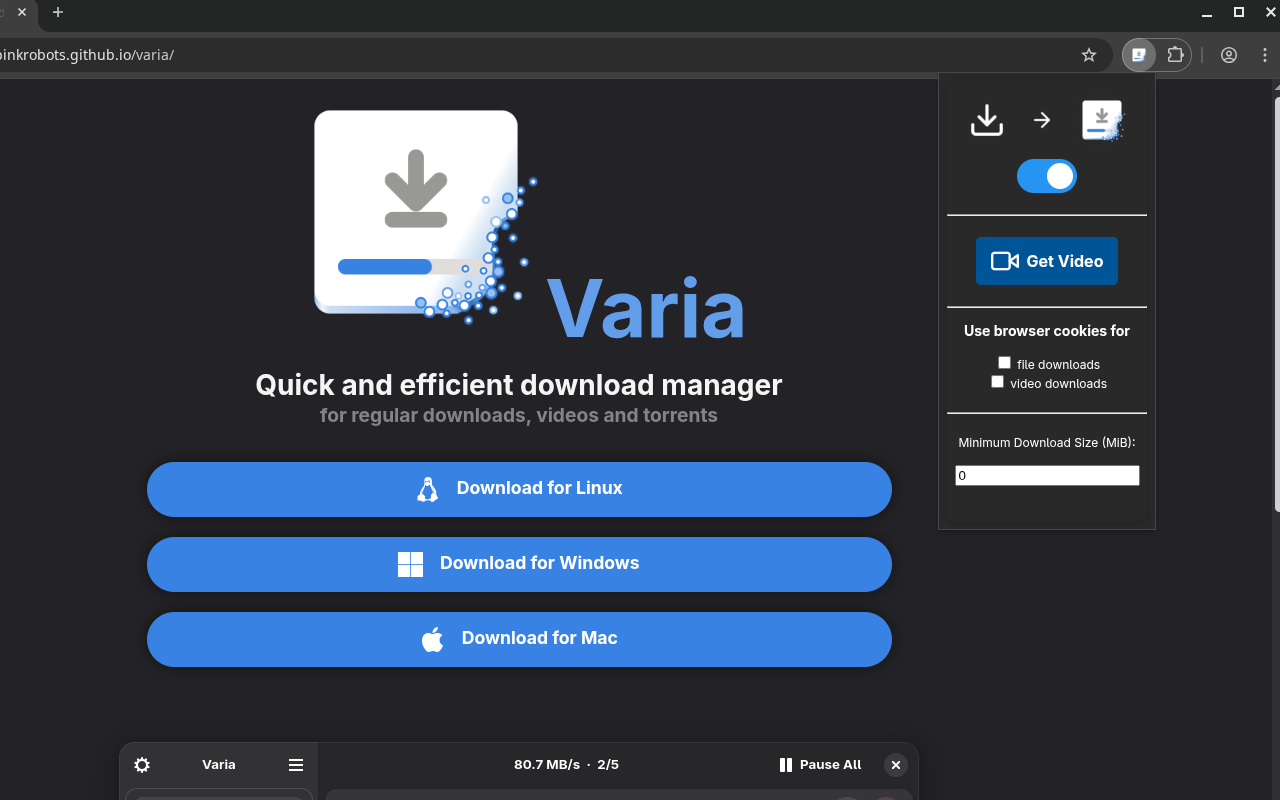This screenshot has width=1280, height=800.
Task: Click the blue 'Varia' title text
Action: coord(646,308)
